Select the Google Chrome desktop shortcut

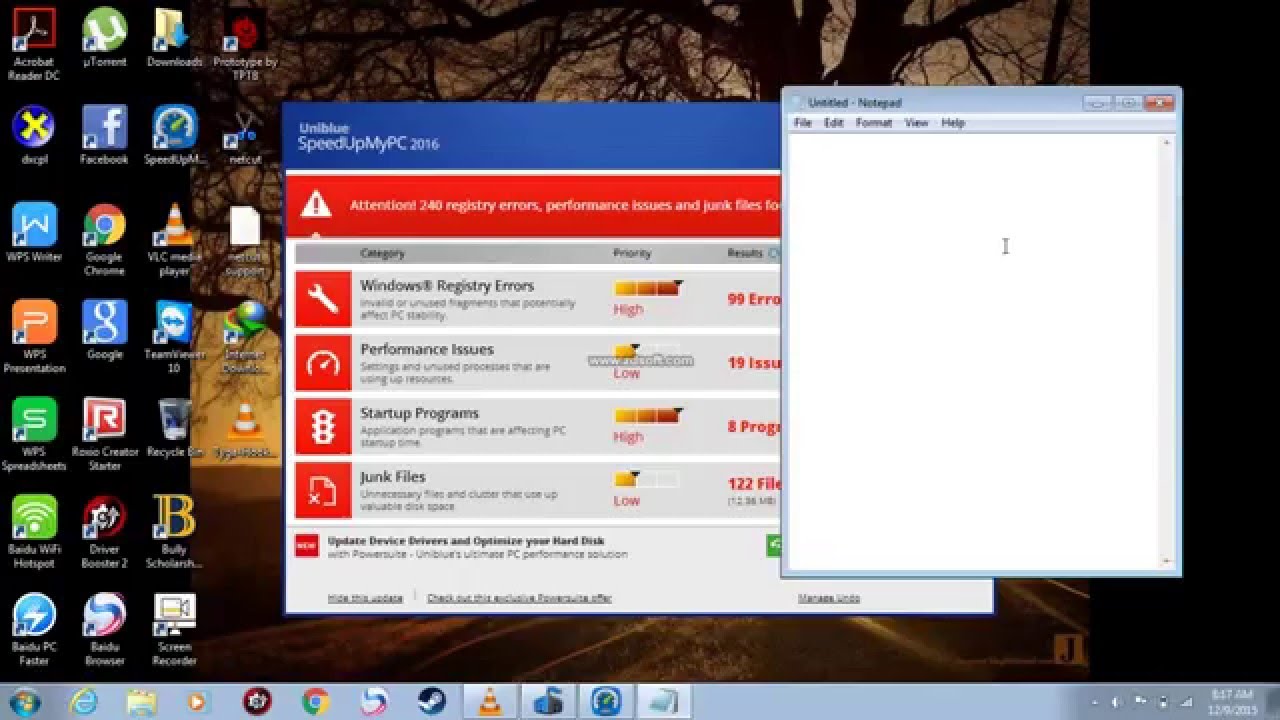(104, 240)
